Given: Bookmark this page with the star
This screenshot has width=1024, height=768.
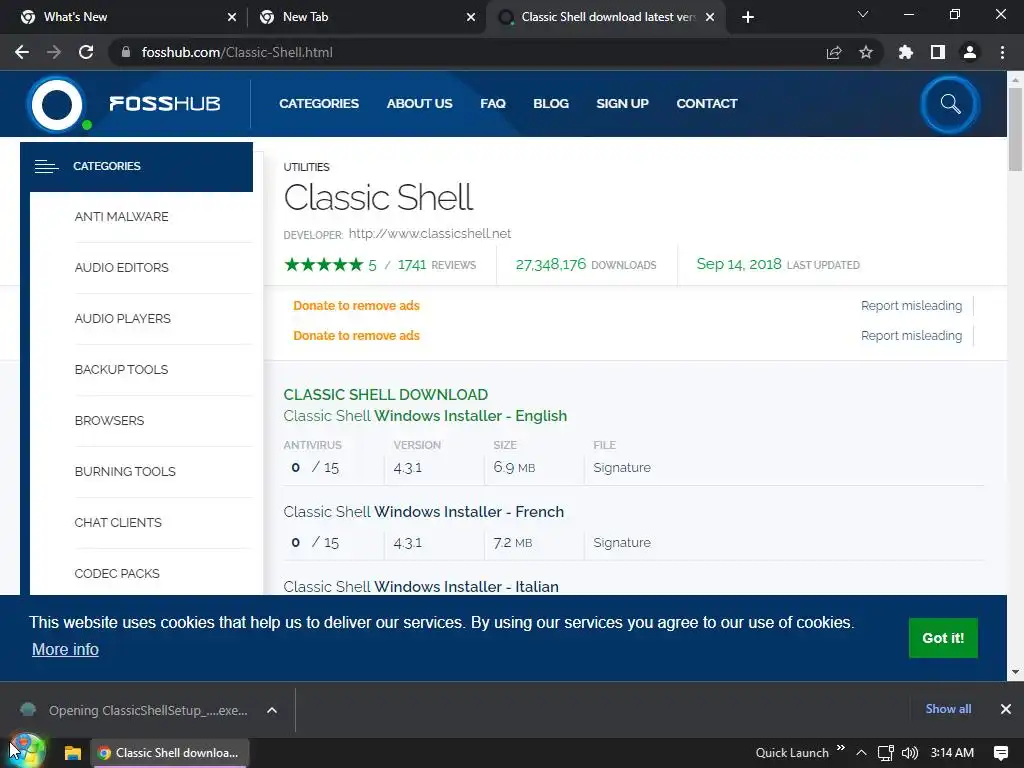Looking at the screenshot, I should (866, 52).
